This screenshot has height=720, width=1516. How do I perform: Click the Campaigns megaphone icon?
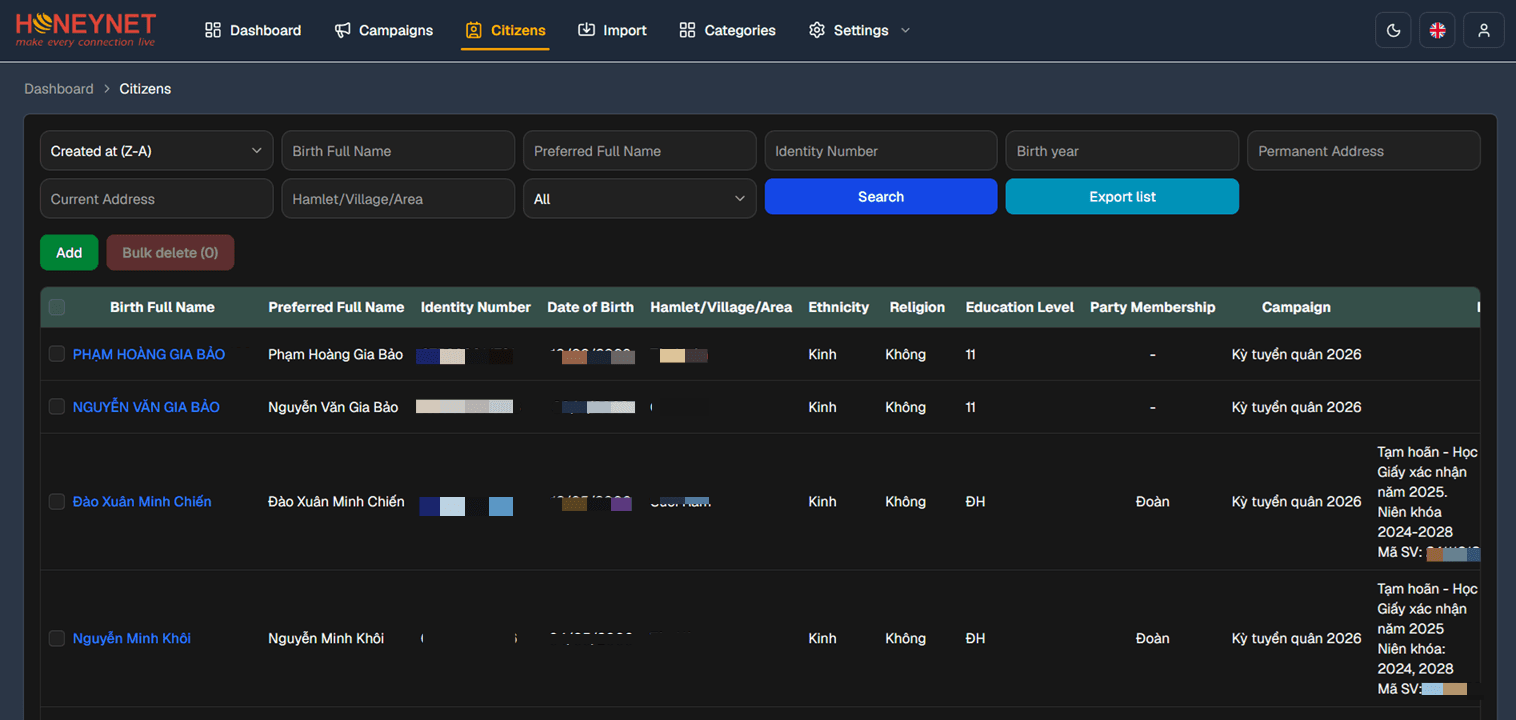tap(342, 30)
